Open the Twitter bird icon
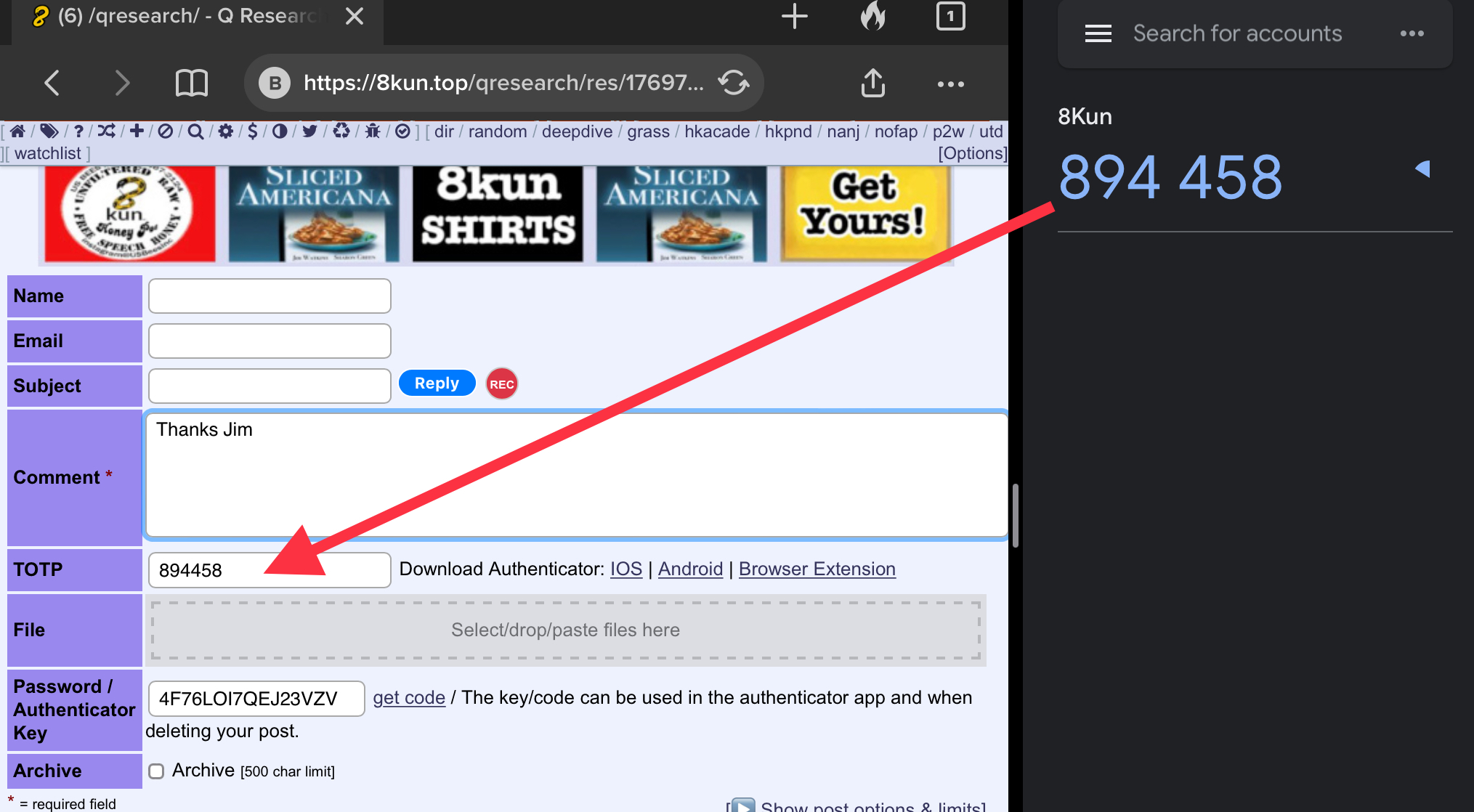Image resolution: width=1474 pixels, height=812 pixels. 309,131
